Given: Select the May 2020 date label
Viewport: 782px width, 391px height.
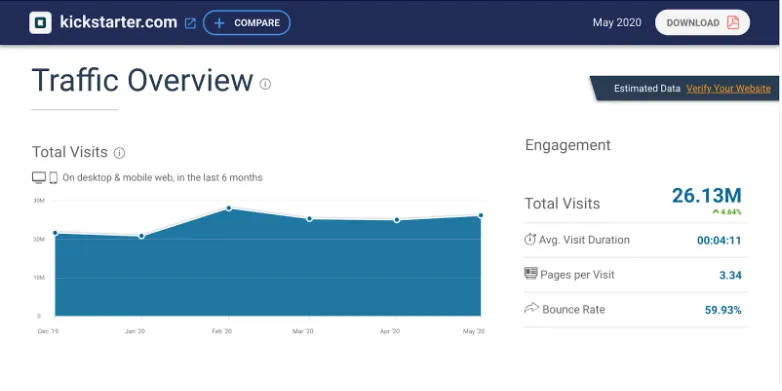Looking at the screenshot, I should (617, 22).
